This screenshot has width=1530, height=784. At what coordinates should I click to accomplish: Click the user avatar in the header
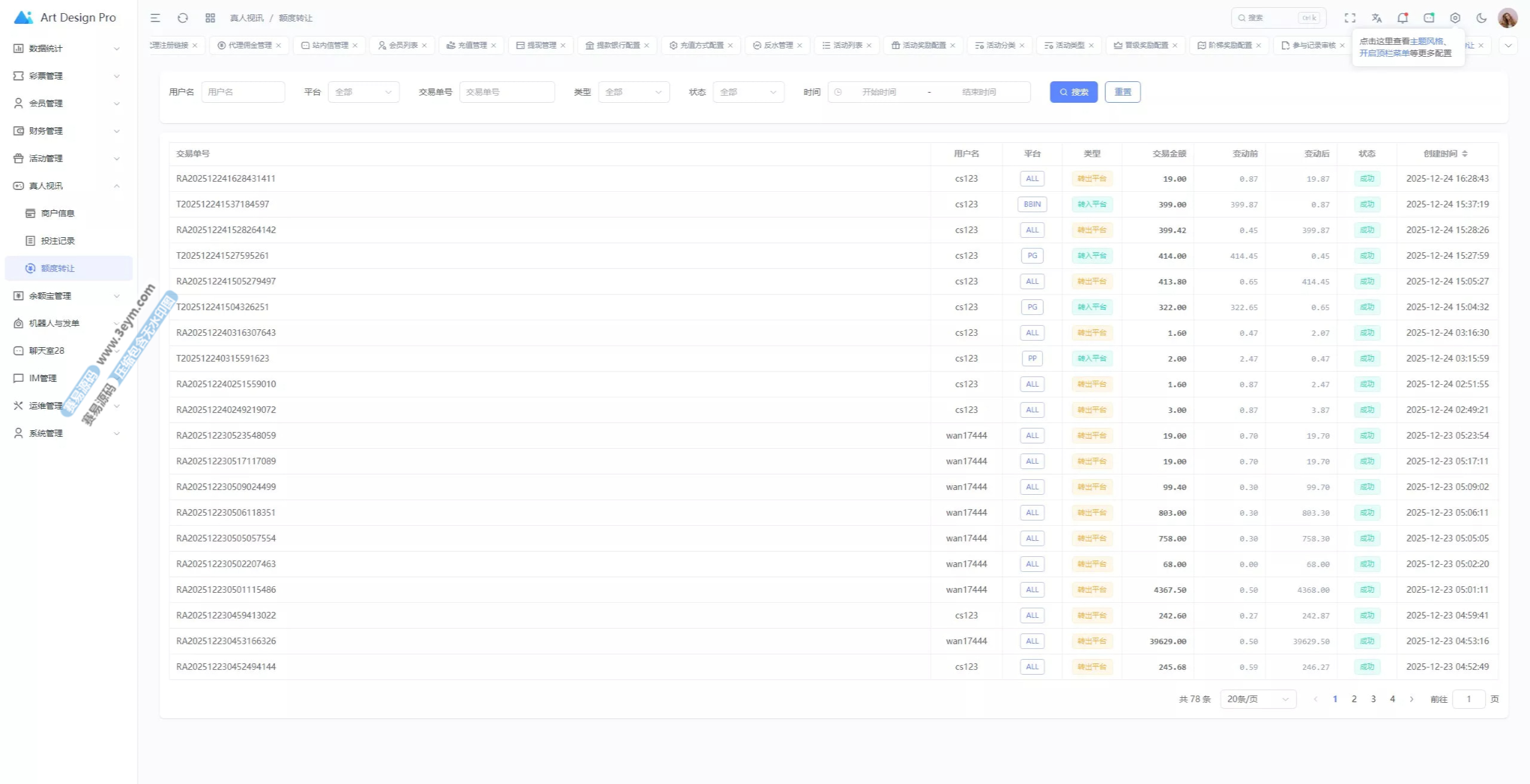pyautogui.click(x=1507, y=18)
